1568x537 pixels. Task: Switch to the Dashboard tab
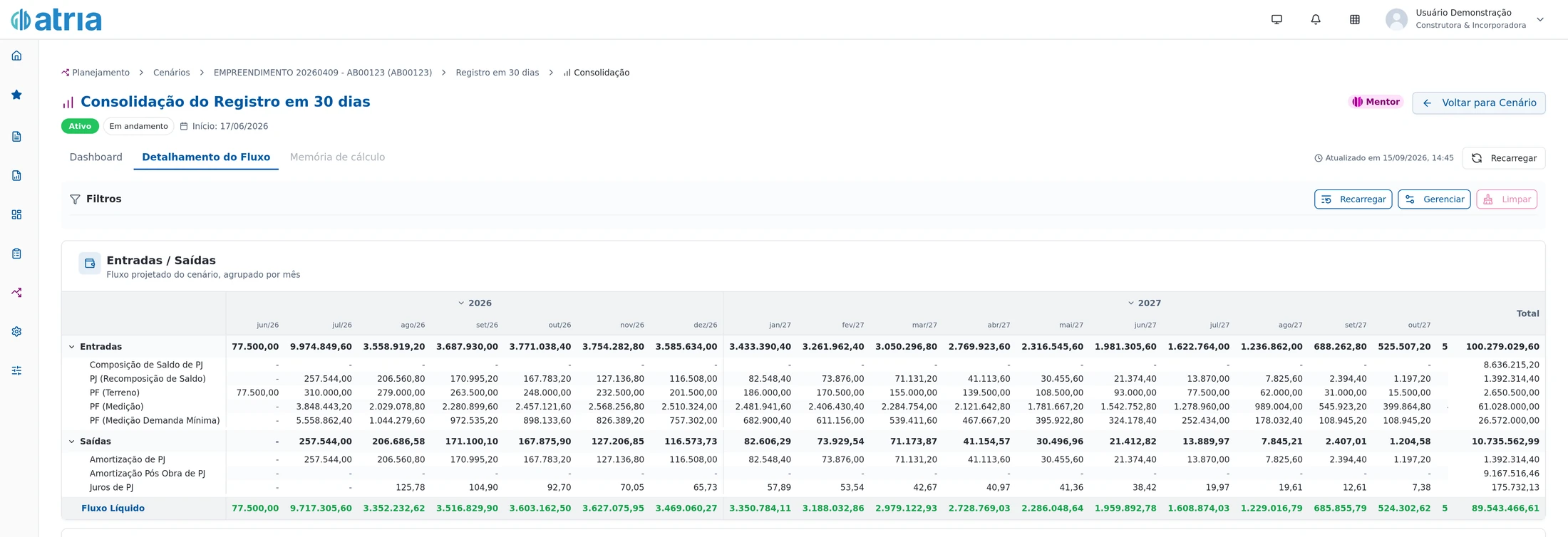tap(96, 157)
